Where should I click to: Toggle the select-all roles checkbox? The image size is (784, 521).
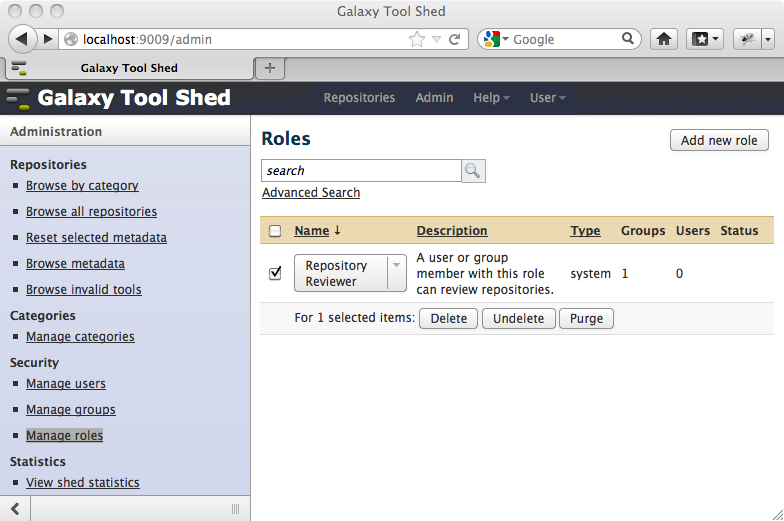pos(275,230)
